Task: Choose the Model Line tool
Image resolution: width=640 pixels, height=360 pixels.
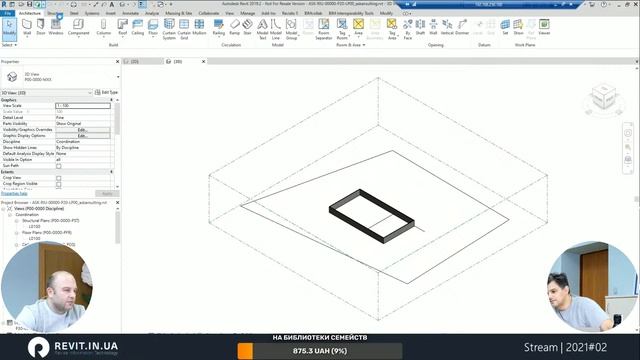Action: 276,29
